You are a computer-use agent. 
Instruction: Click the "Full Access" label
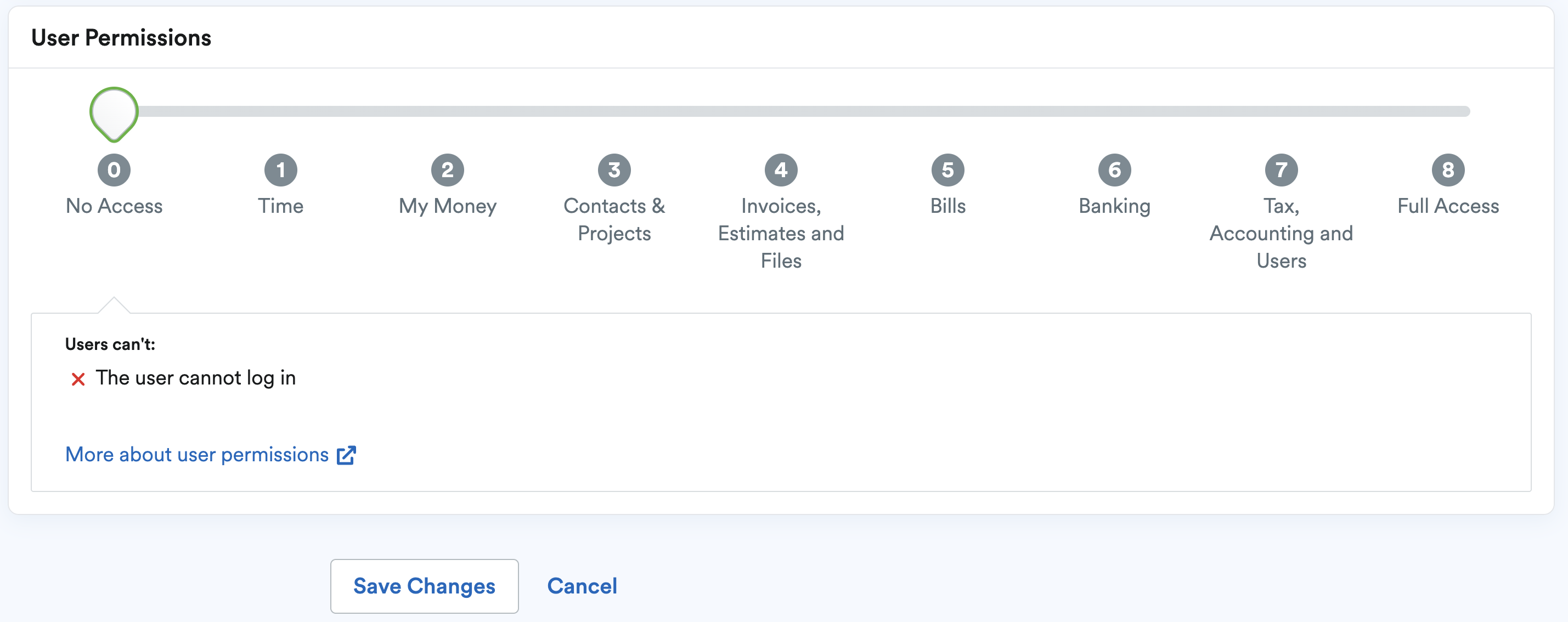(x=1448, y=206)
